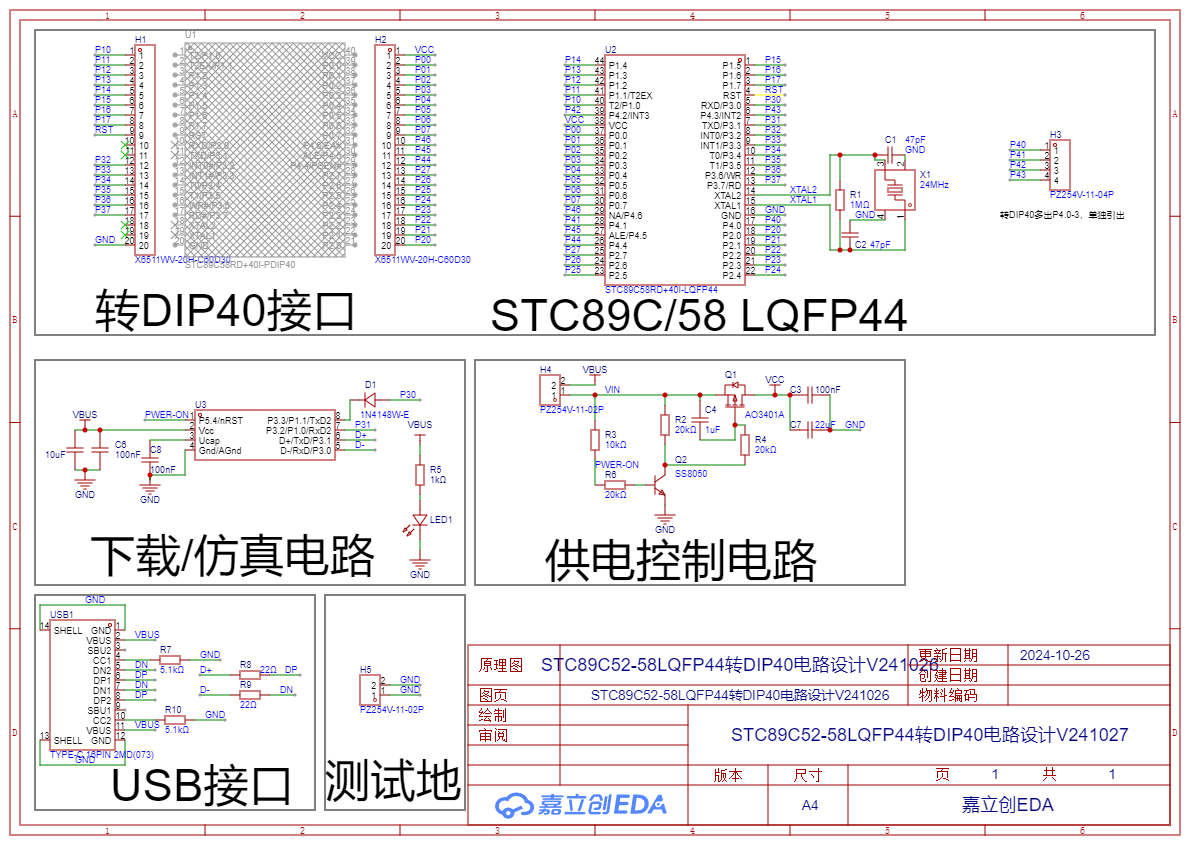Screen dimensions: 1190x845
Task: Select the D1 1N4148W-E diode symbol
Action: click(370, 399)
